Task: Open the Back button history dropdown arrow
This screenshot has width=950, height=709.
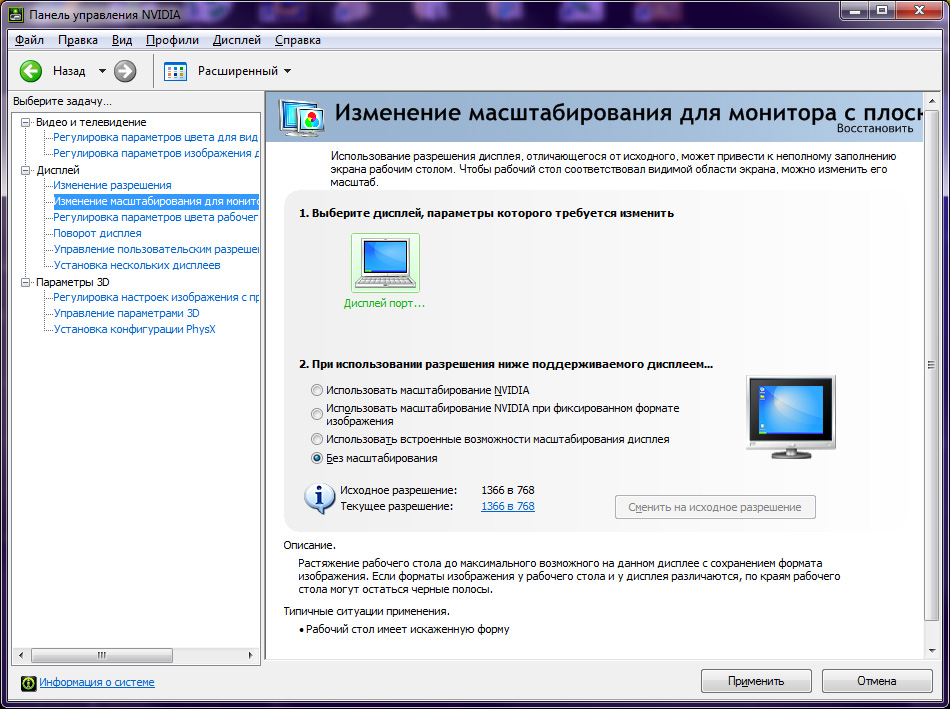Action: click(x=102, y=71)
